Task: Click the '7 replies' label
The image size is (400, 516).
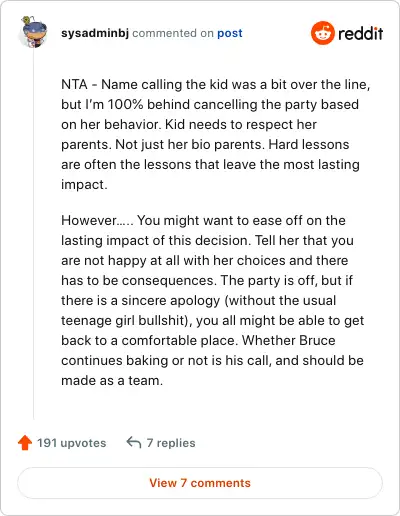Action: [171, 443]
